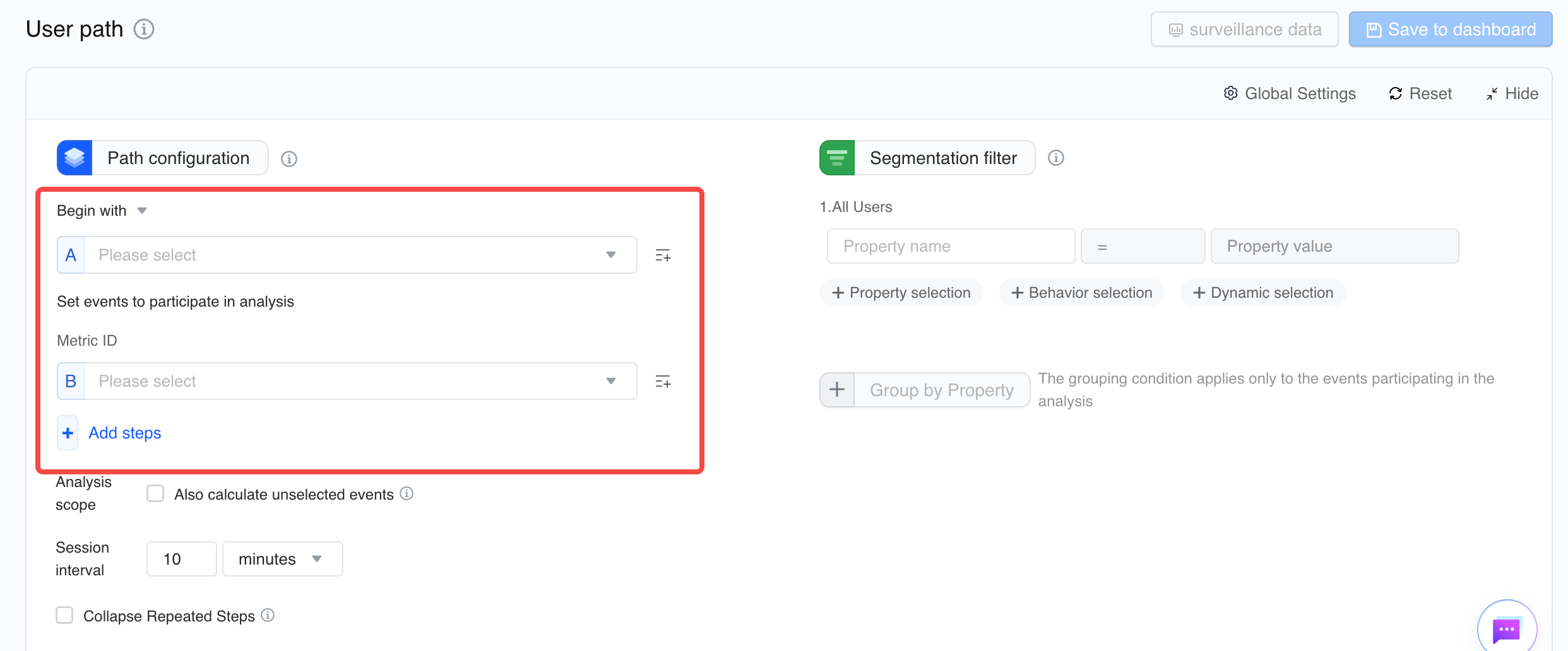
Task: Open step A event select dropdown
Action: (347, 255)
